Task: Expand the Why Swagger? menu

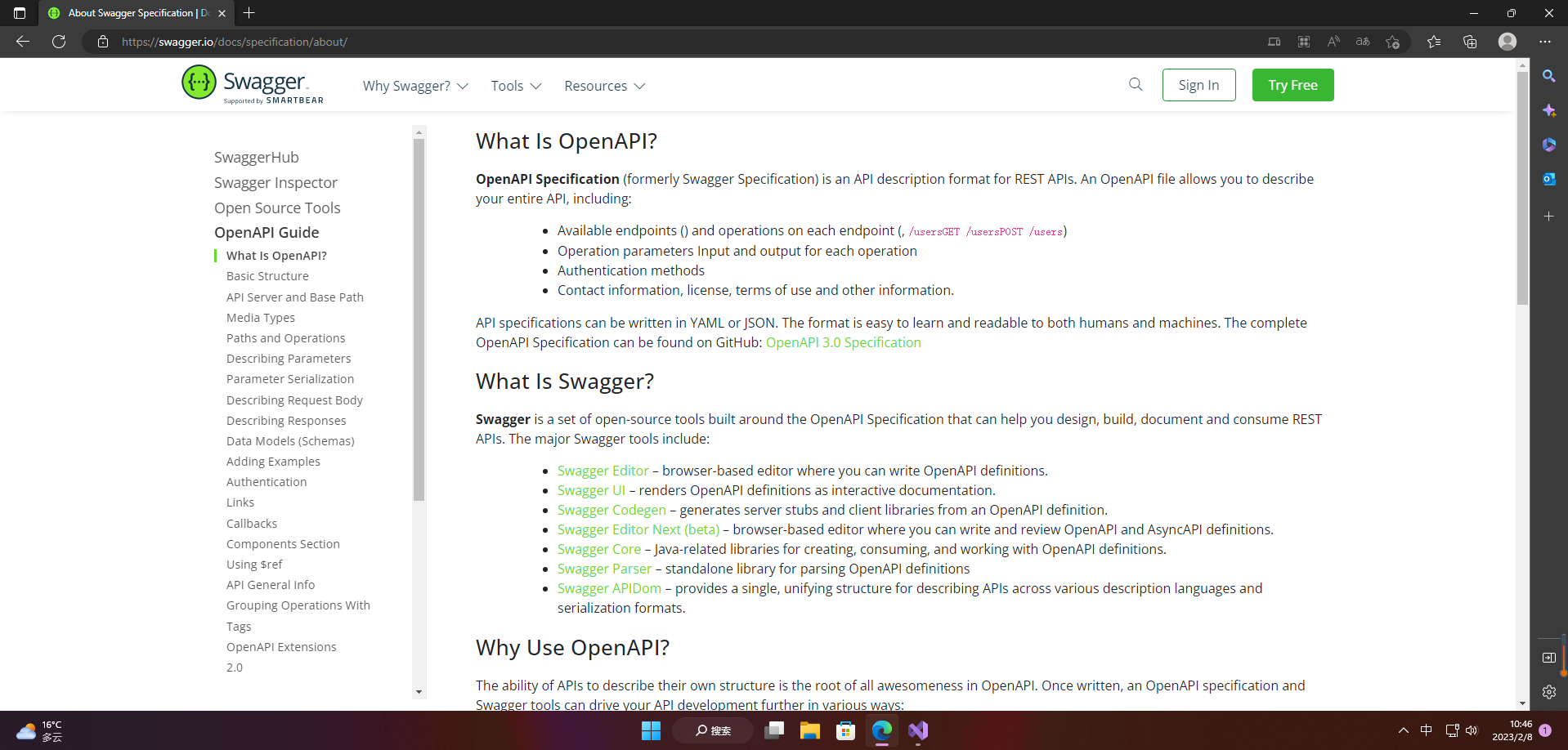Action: tap(415, 86)
